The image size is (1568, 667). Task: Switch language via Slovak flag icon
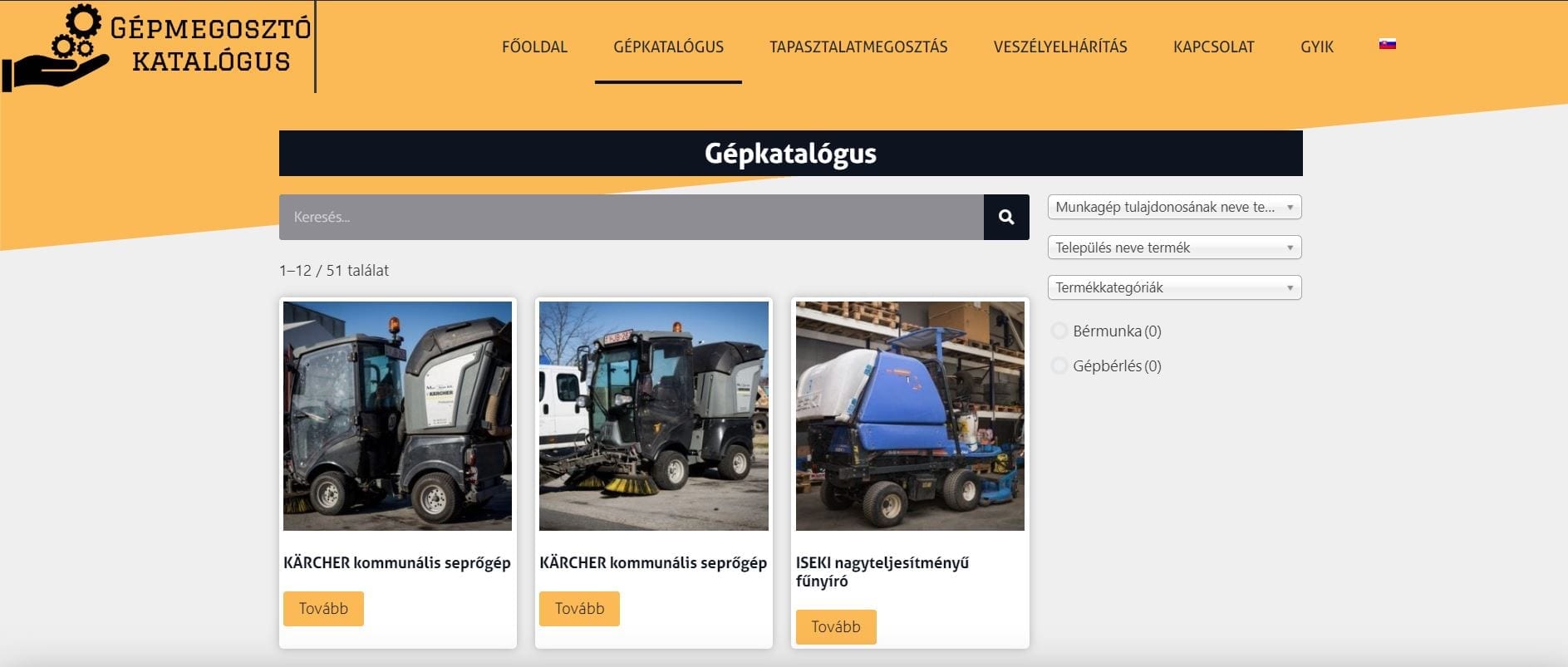click(x=1387, y=45)
